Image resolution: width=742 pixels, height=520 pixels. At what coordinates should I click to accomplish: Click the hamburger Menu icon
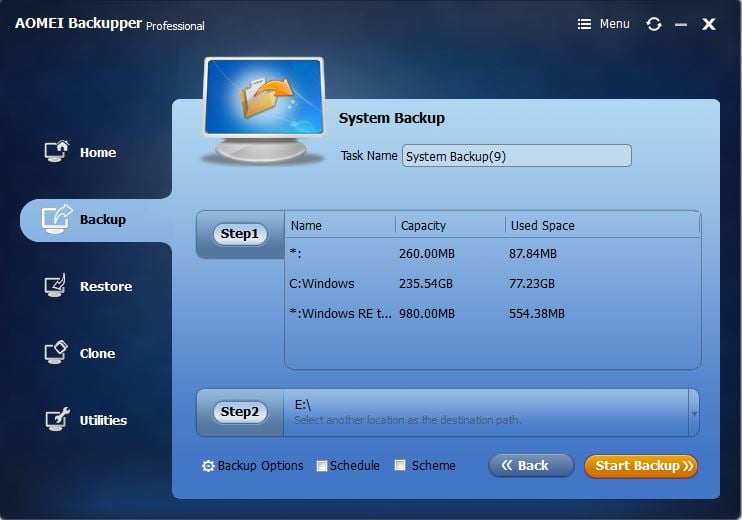(584, 24)
